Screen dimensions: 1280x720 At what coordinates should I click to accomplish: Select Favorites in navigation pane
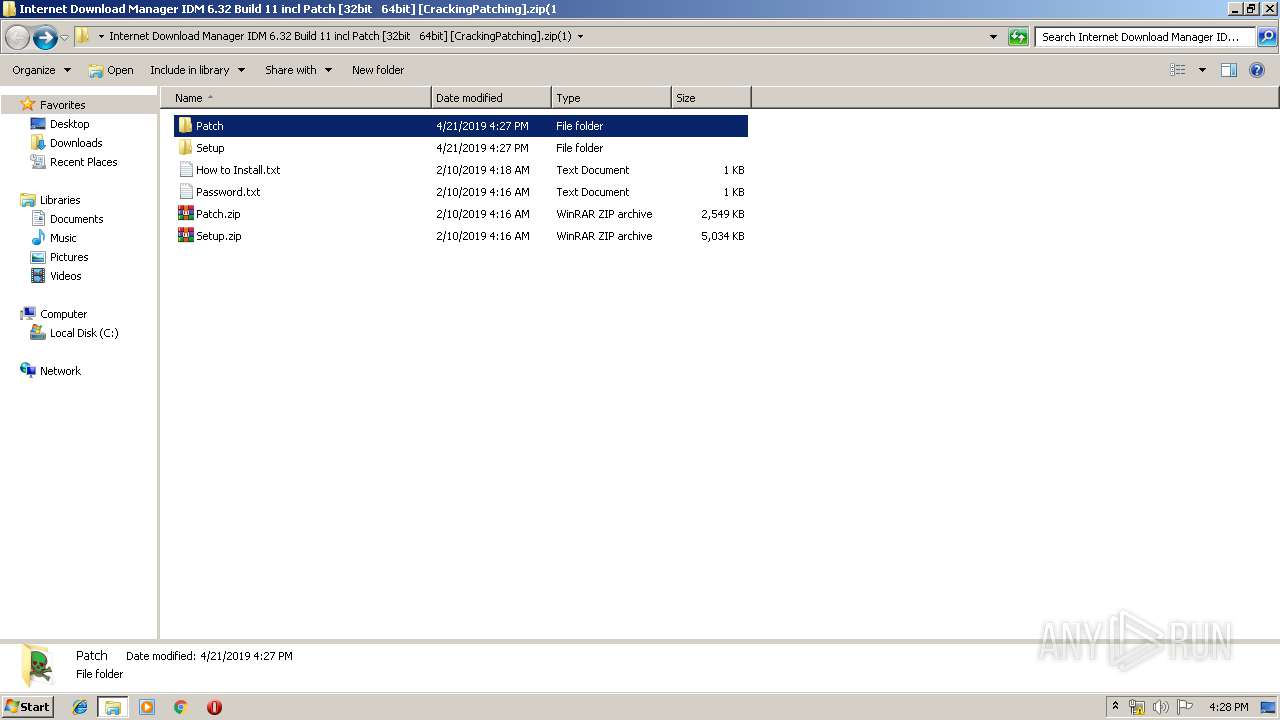(x=62, y=105)
